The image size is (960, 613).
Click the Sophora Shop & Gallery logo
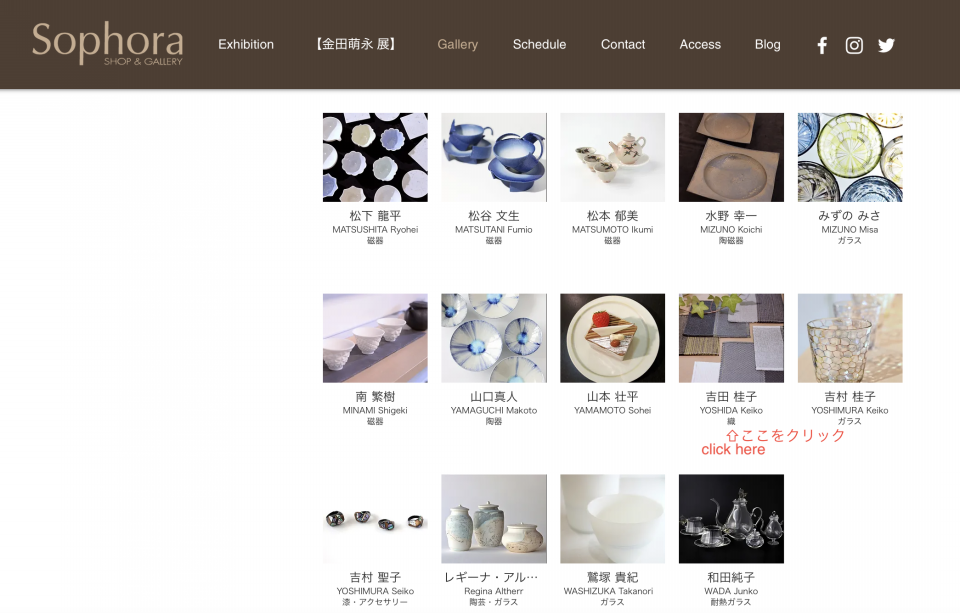(108, 43)
